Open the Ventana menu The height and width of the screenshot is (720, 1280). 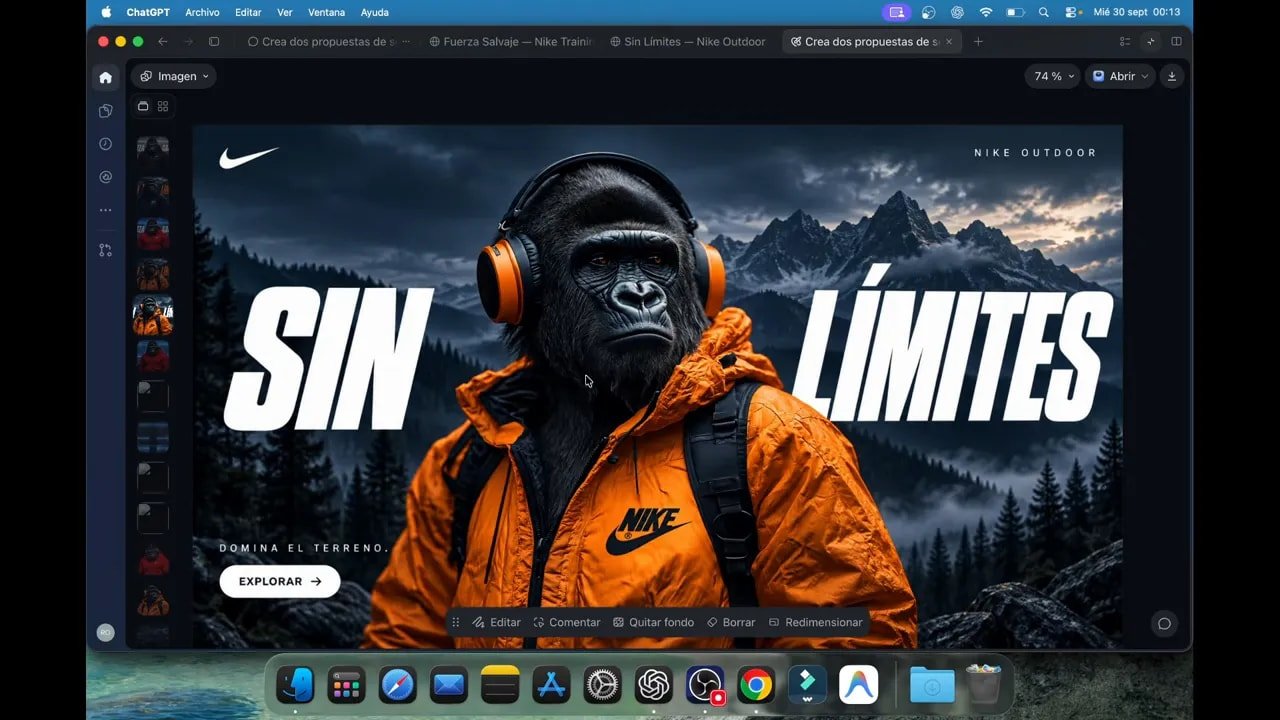[x=326, y=12]
